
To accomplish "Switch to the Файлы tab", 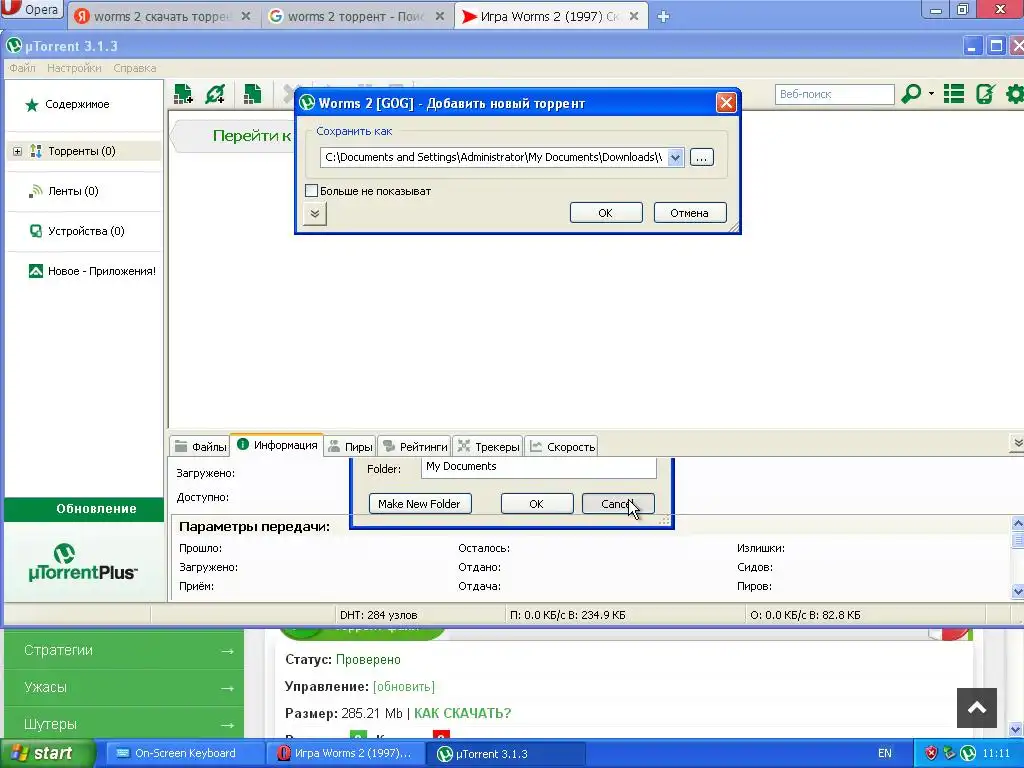I will tap(200, 447).
